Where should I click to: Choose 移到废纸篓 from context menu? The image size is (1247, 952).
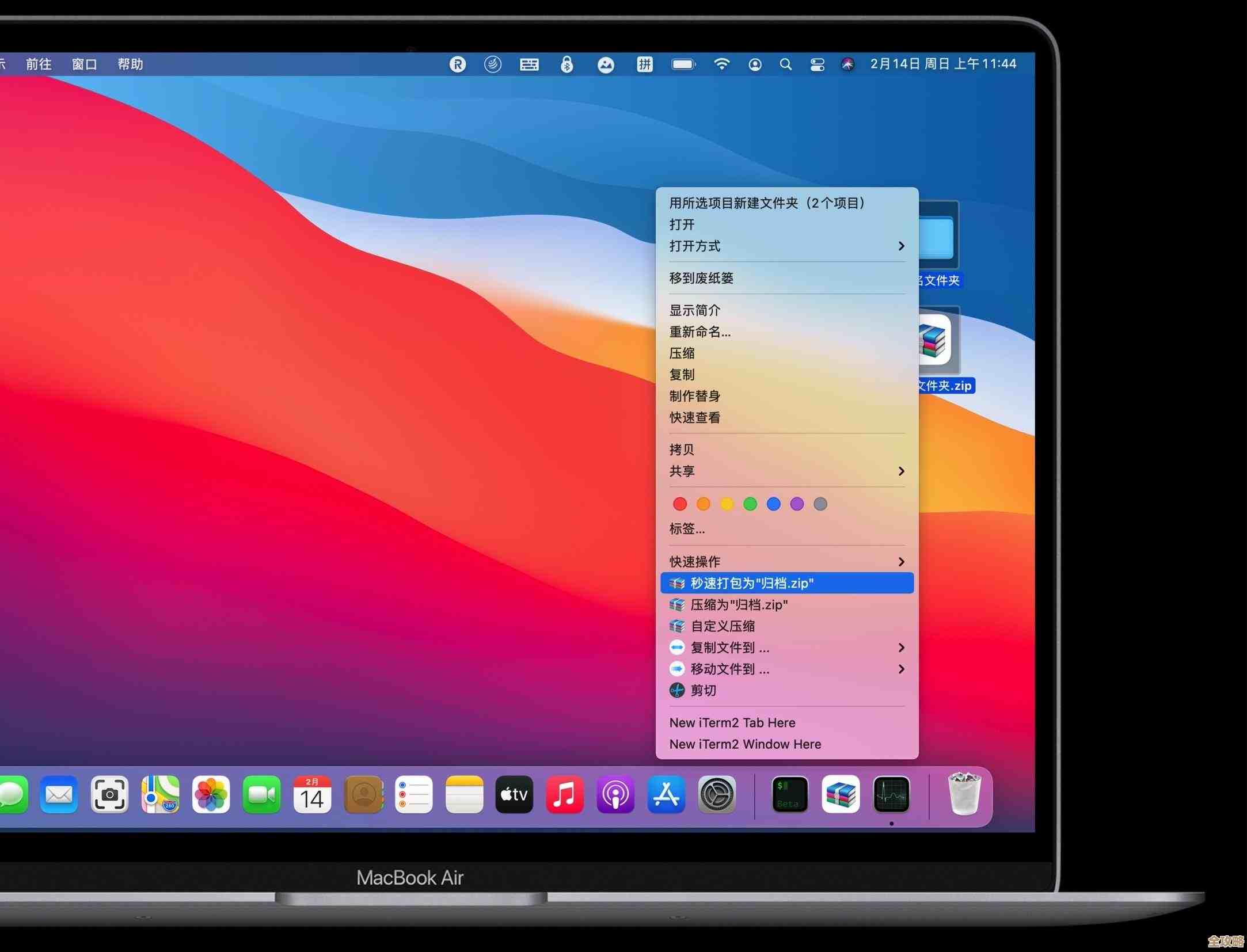(701, 279)
